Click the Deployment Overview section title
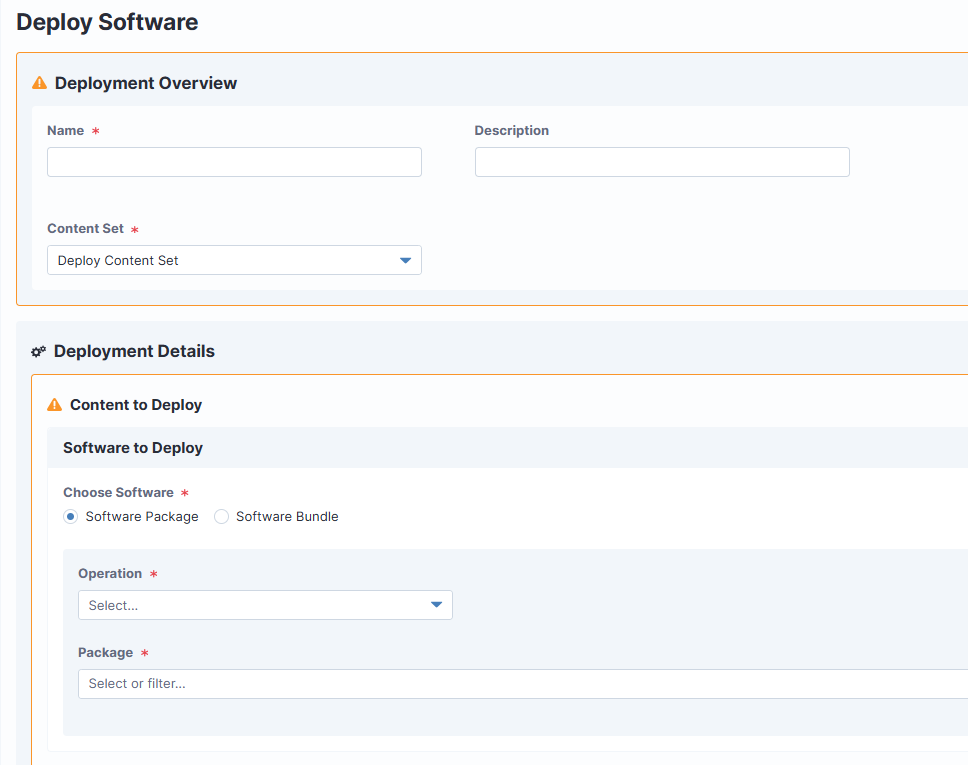 click(x=146, y=83)
